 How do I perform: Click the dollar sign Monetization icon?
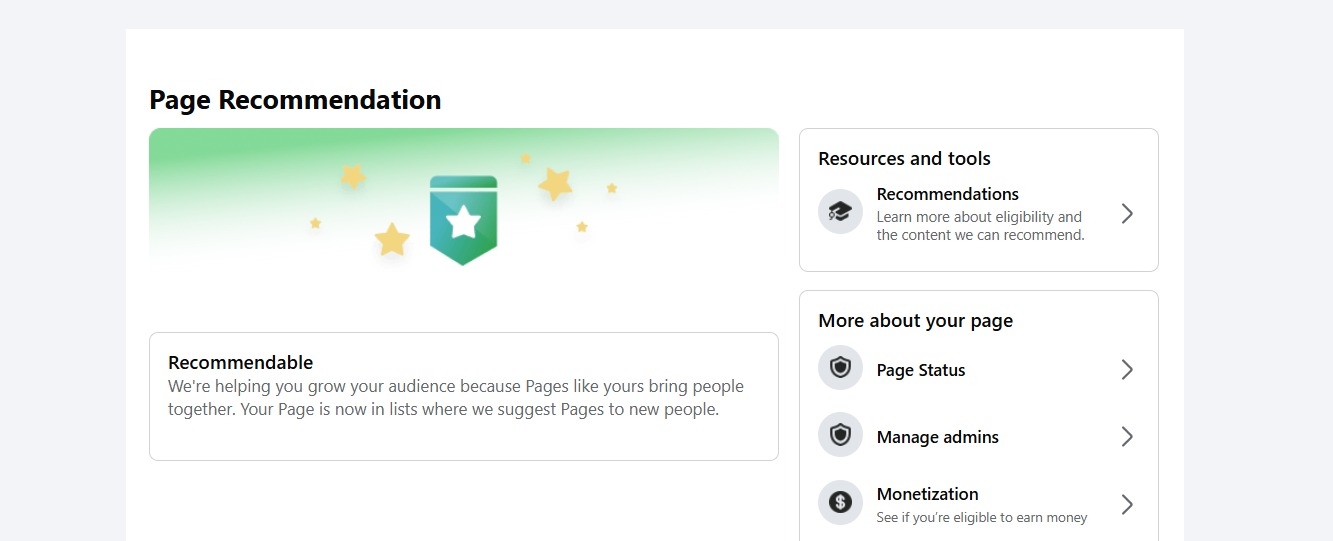coord(840,503)
